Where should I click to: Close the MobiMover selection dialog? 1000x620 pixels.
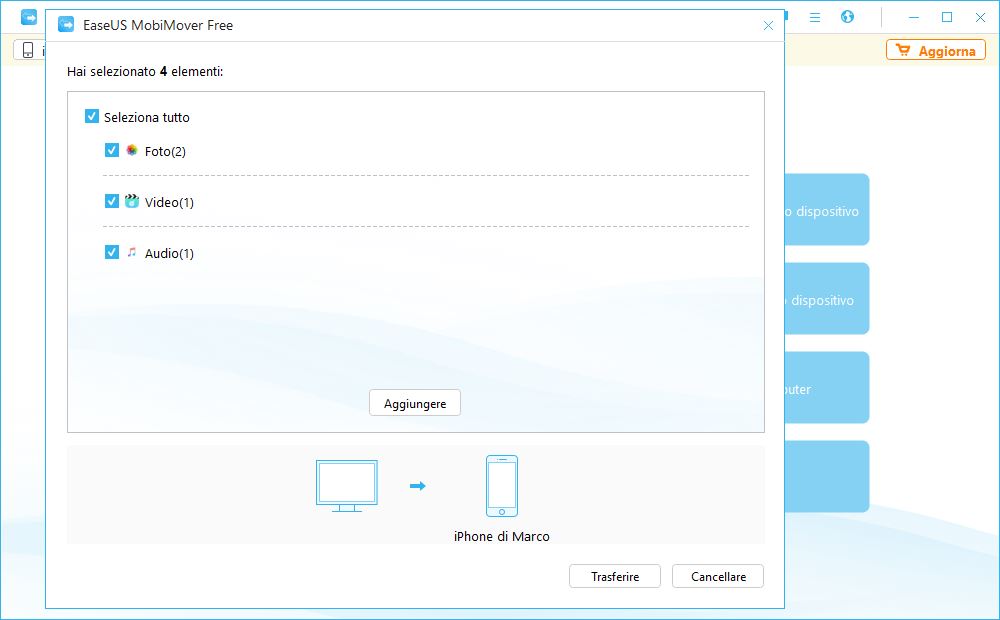[x=768, y=26]
